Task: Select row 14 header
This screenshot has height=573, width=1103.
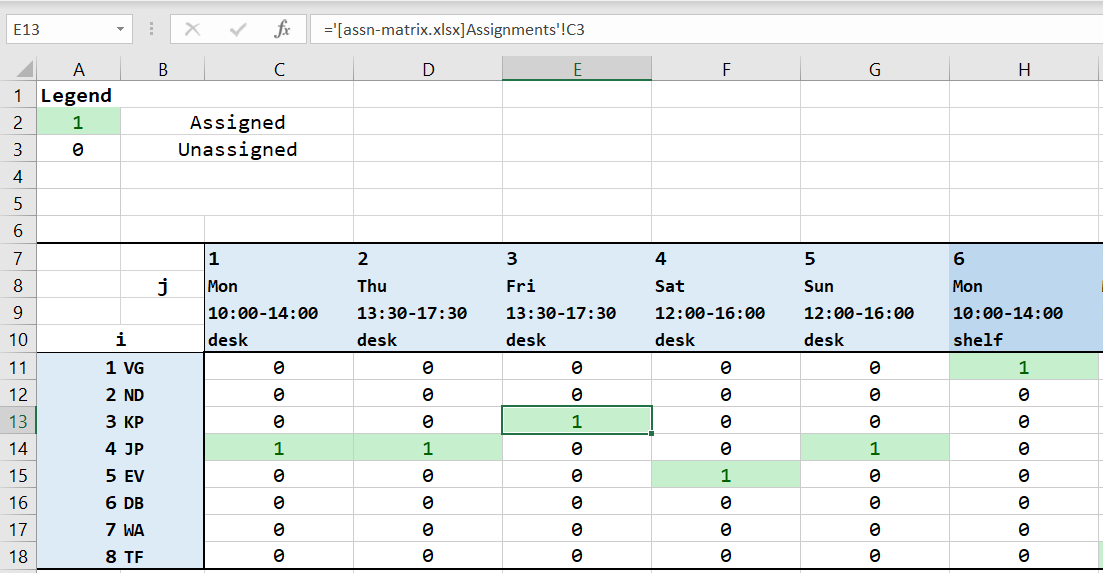Action: (x=19, y=448)
